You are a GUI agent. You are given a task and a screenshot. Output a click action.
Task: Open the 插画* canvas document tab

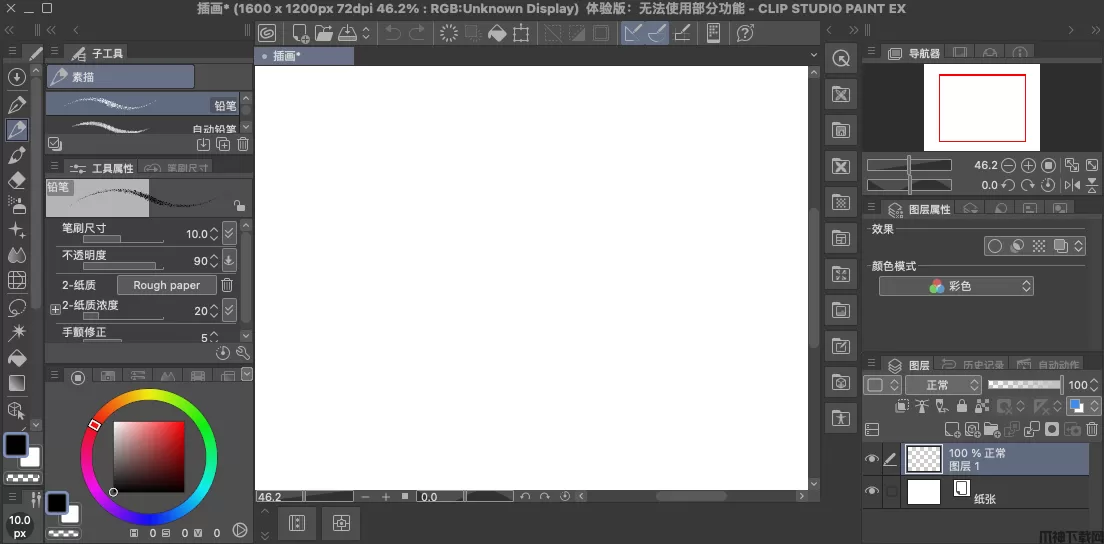[x=304, y=56]
